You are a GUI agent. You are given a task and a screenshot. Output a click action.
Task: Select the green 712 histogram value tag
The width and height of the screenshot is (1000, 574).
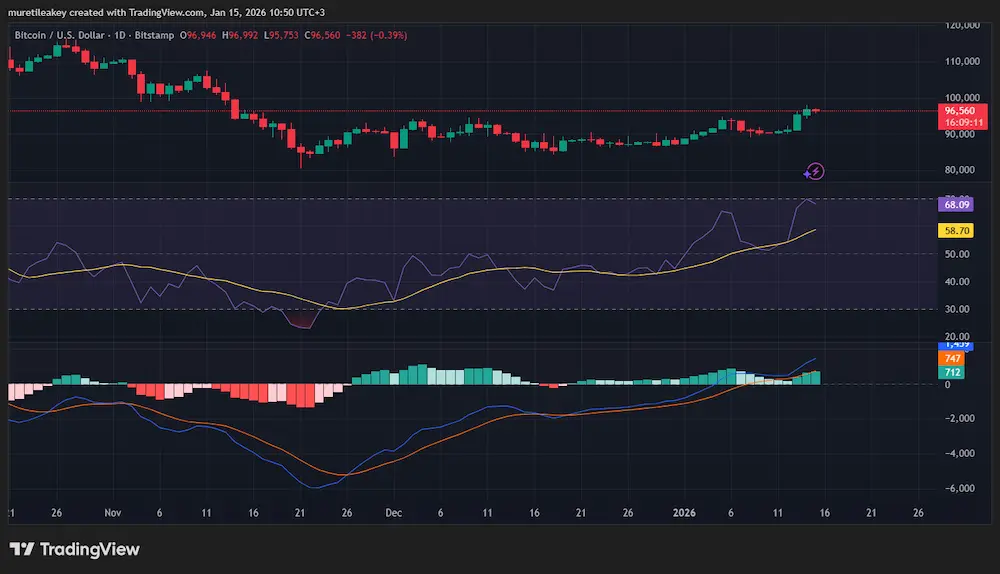[x=952, y=372]
